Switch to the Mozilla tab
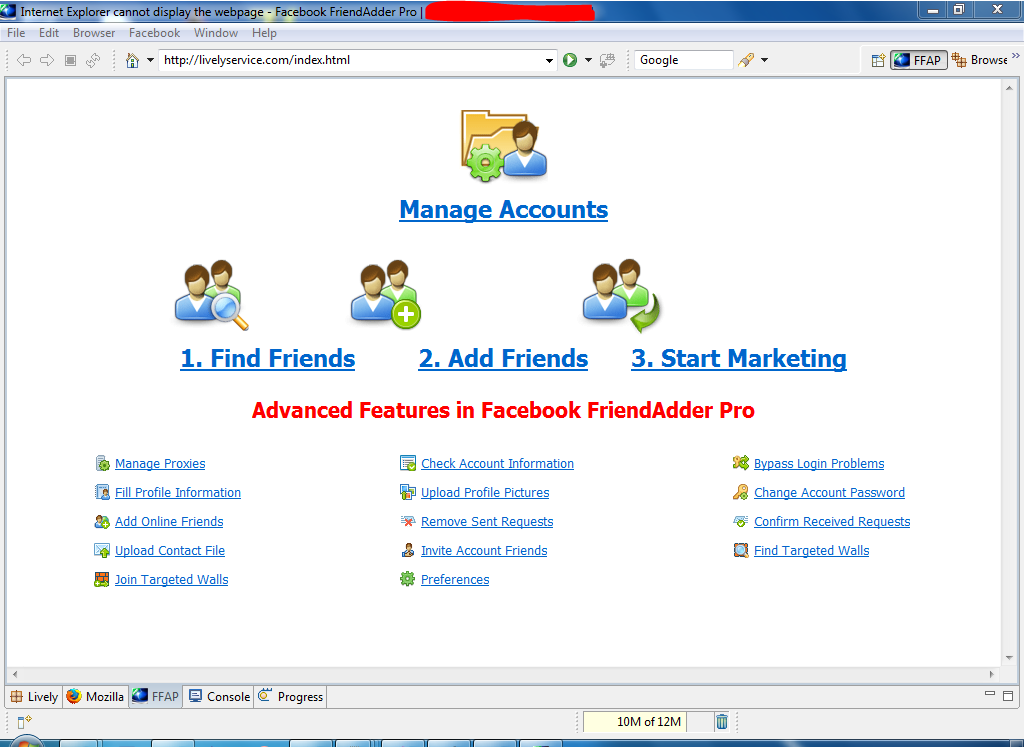This screenshot has height=747, width=1024. coord(95,697)
